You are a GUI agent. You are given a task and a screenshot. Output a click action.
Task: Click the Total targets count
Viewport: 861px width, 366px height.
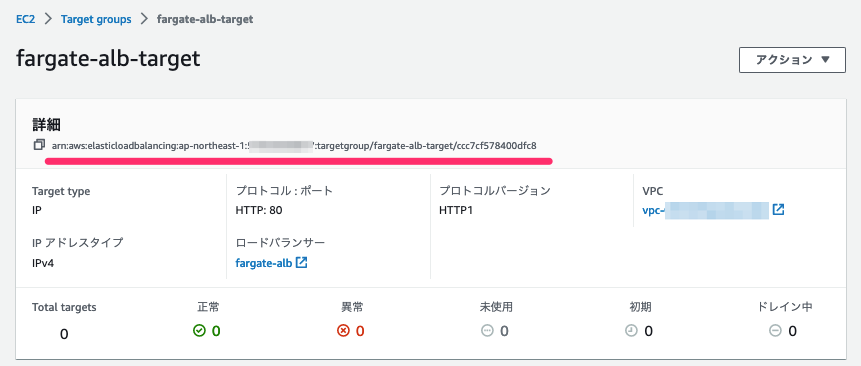(64, 334)
